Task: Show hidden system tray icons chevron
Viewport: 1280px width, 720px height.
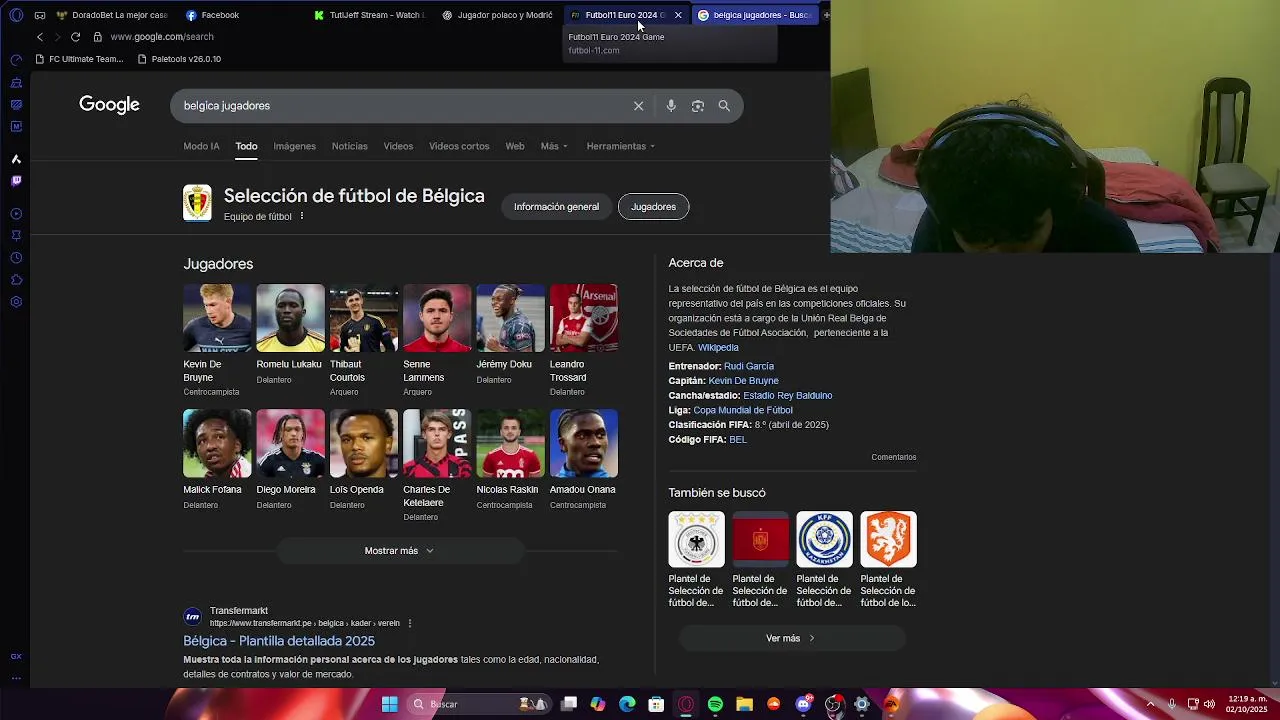Action: [x=1150, y=704]
